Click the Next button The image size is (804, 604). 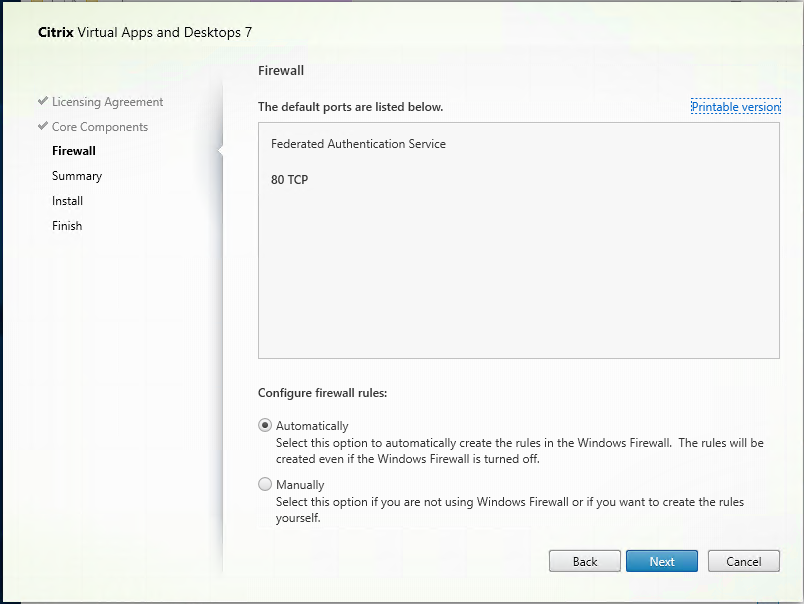[x=661, y=561]
